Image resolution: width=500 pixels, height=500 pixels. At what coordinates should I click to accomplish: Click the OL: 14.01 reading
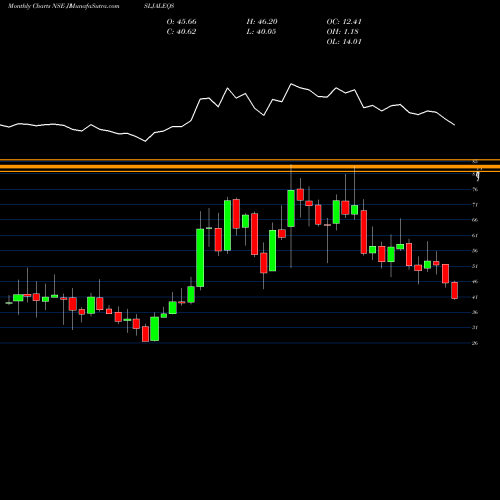coord(344,42)
